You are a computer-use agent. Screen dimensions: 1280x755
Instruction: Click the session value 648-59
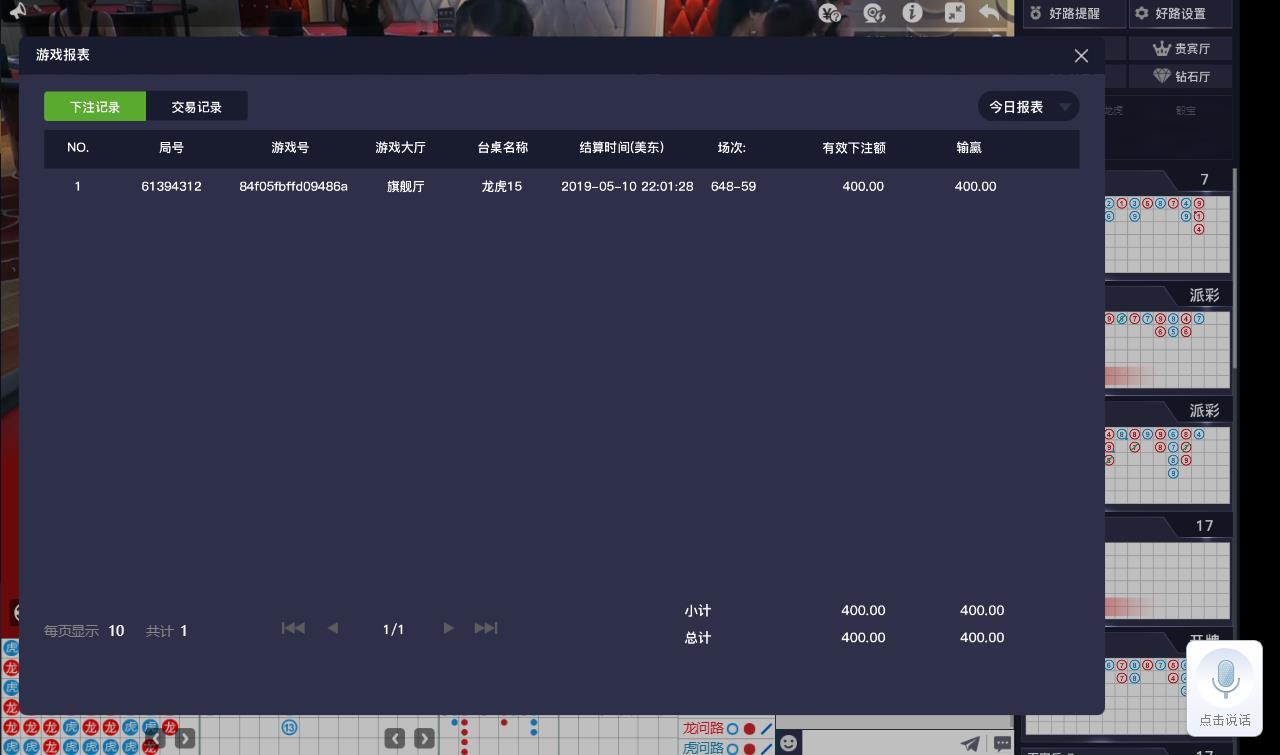tap(733, 187)
